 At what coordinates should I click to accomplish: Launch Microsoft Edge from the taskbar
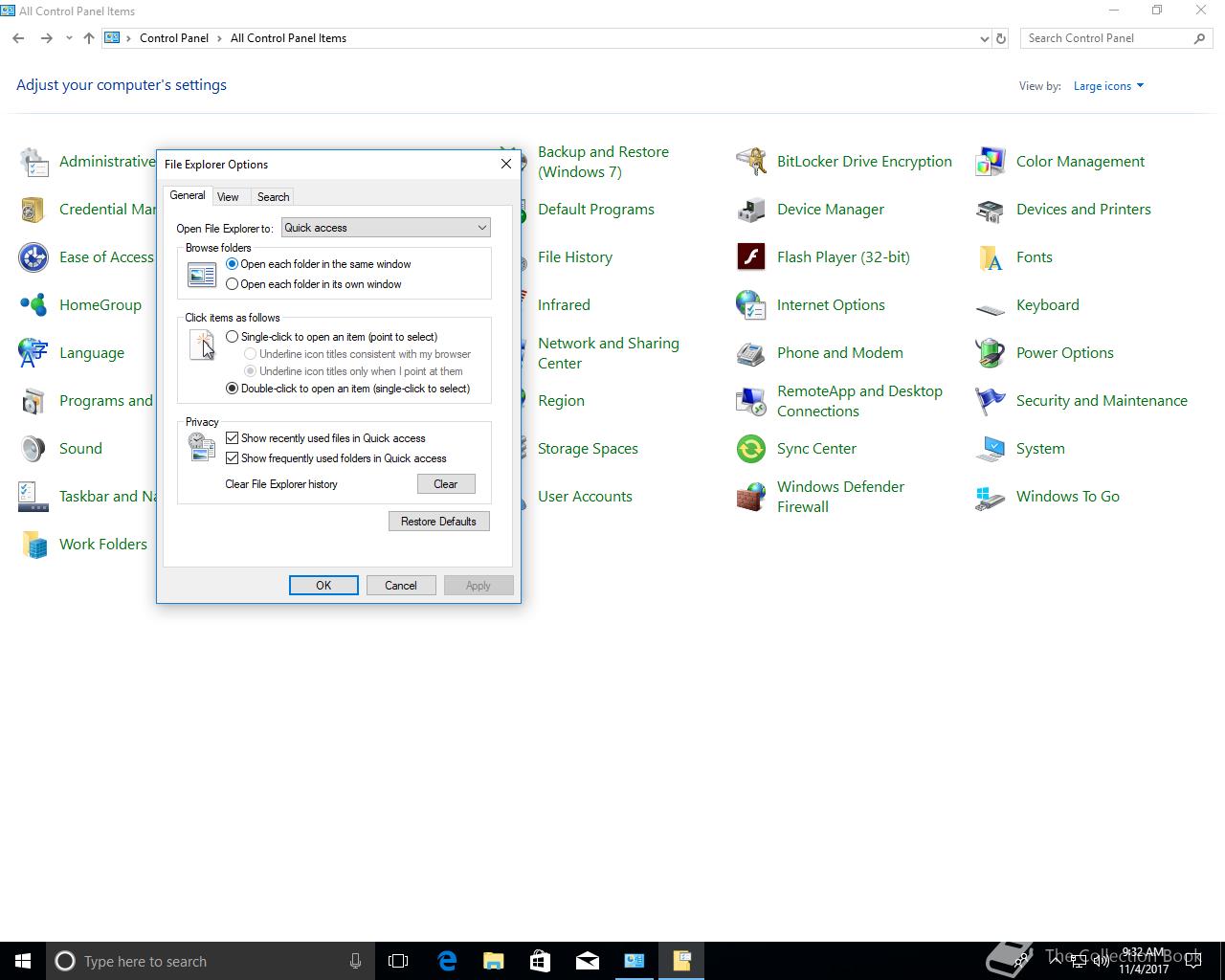click(x=447, y=961)
